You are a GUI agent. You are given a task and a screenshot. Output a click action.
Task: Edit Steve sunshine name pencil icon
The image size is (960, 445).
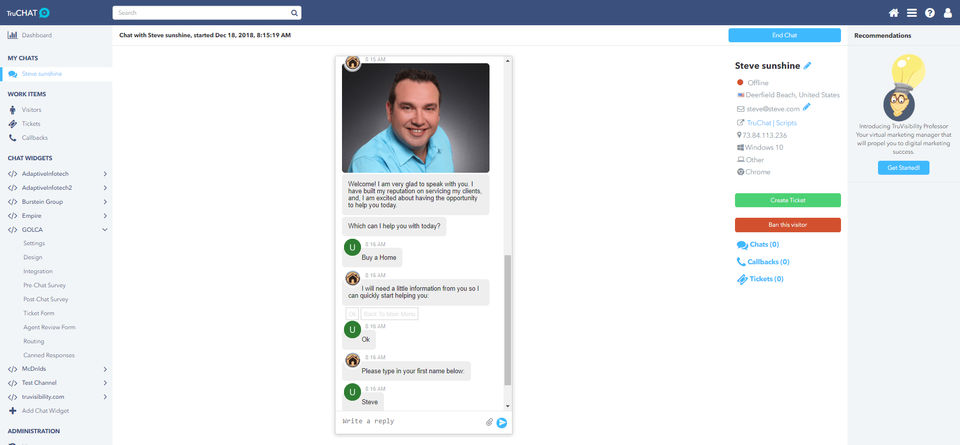pos(808,65)
